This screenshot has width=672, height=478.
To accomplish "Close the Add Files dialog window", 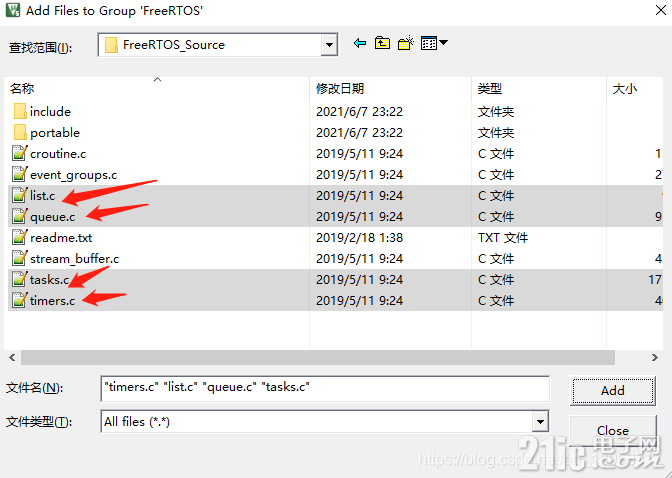I will click(660, 10).
